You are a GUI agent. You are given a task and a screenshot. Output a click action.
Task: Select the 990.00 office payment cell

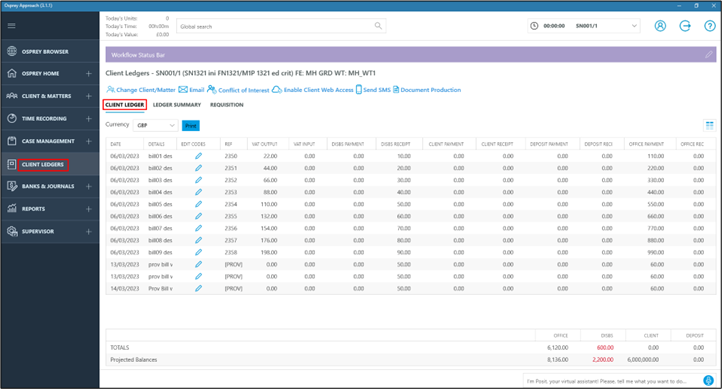tap(656, 252)
